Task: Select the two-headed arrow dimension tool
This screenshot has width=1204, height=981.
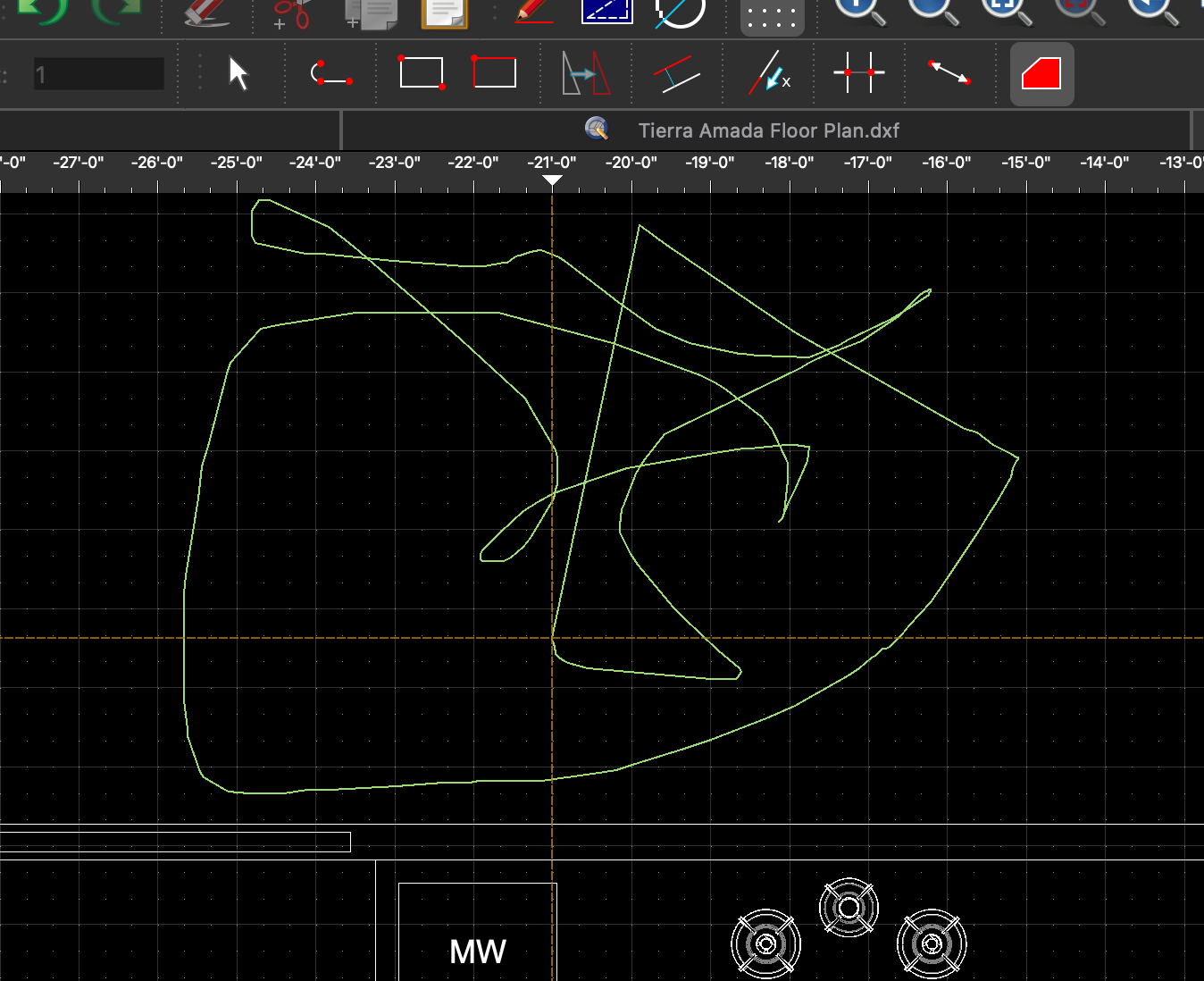Action: pos(949,73)
